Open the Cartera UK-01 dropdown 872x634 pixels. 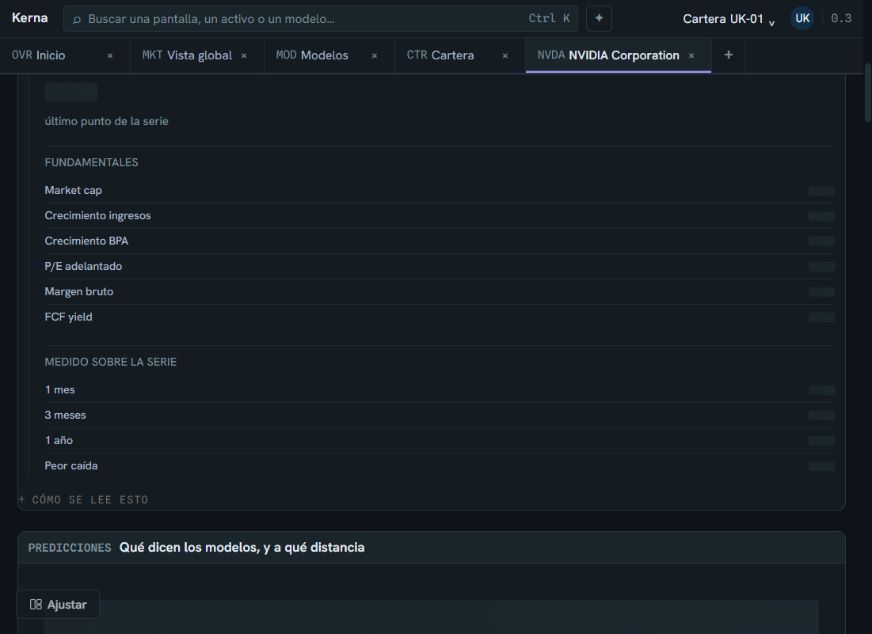729,19
